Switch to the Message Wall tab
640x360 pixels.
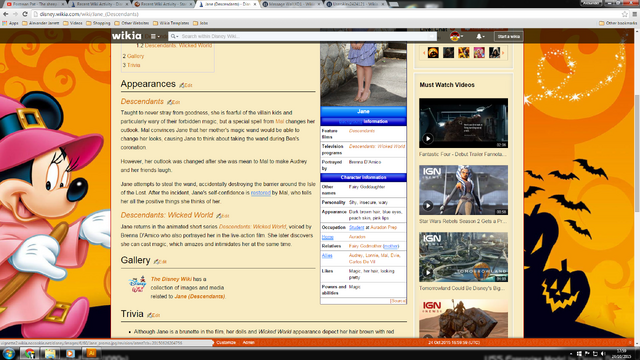291,4
